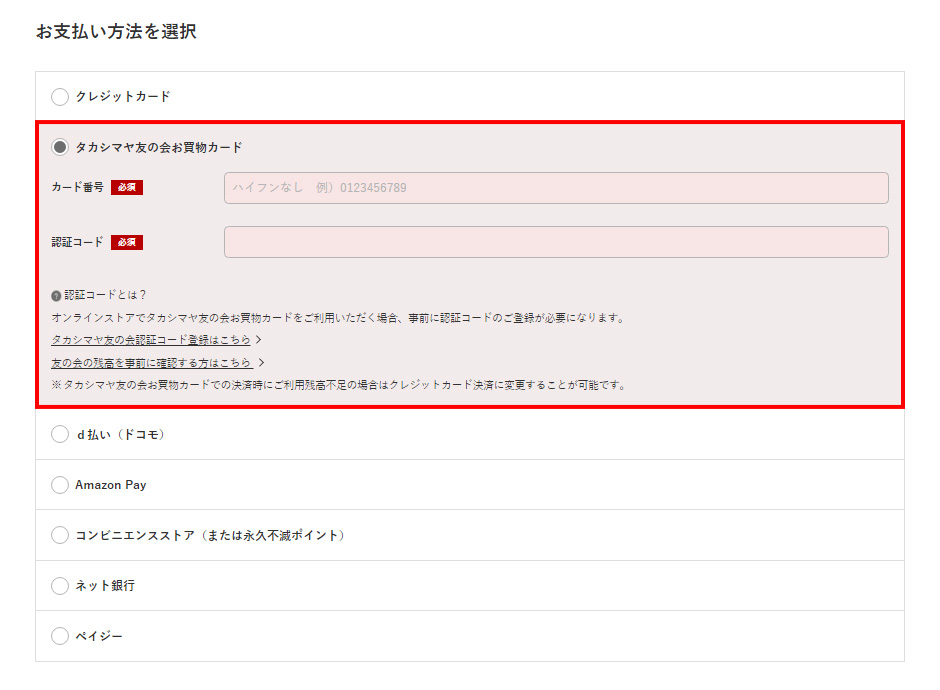This screenshot has width=940, height=690.
Task: Choose the ペイジー radio button
Action: [x=60, y=635]
